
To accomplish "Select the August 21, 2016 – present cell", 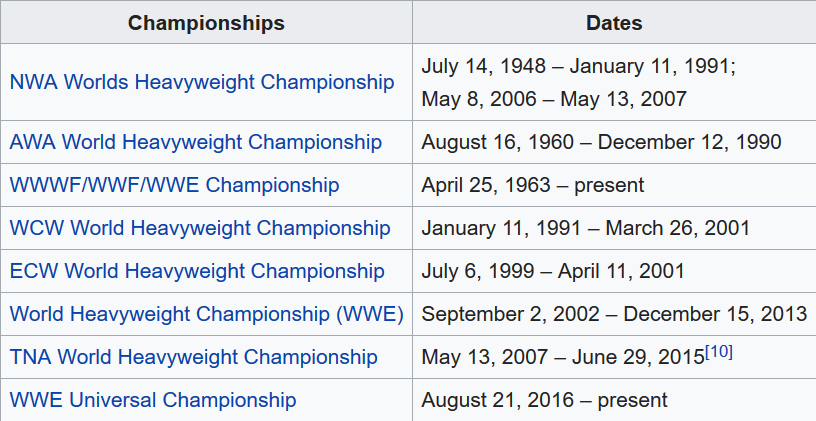I will click(544, 400).
